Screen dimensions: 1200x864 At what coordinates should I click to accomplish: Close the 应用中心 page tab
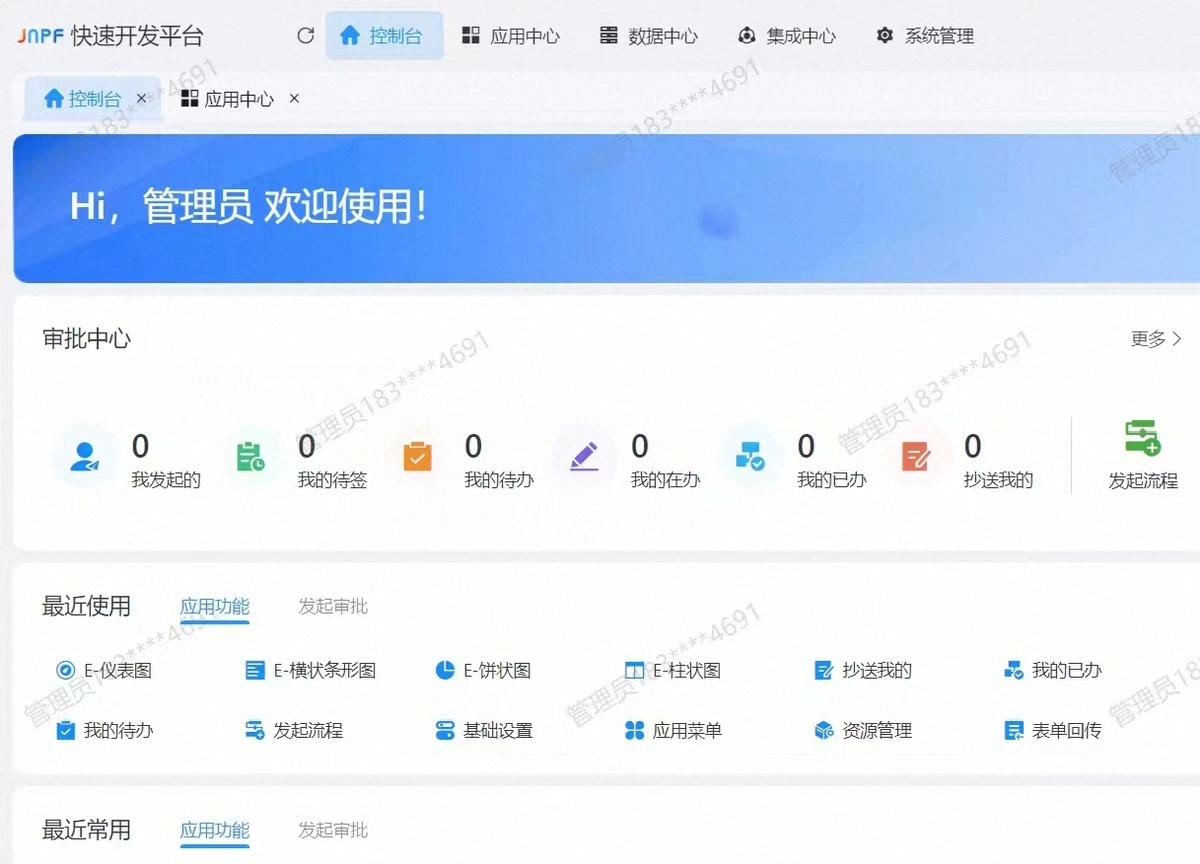[294, 98]
